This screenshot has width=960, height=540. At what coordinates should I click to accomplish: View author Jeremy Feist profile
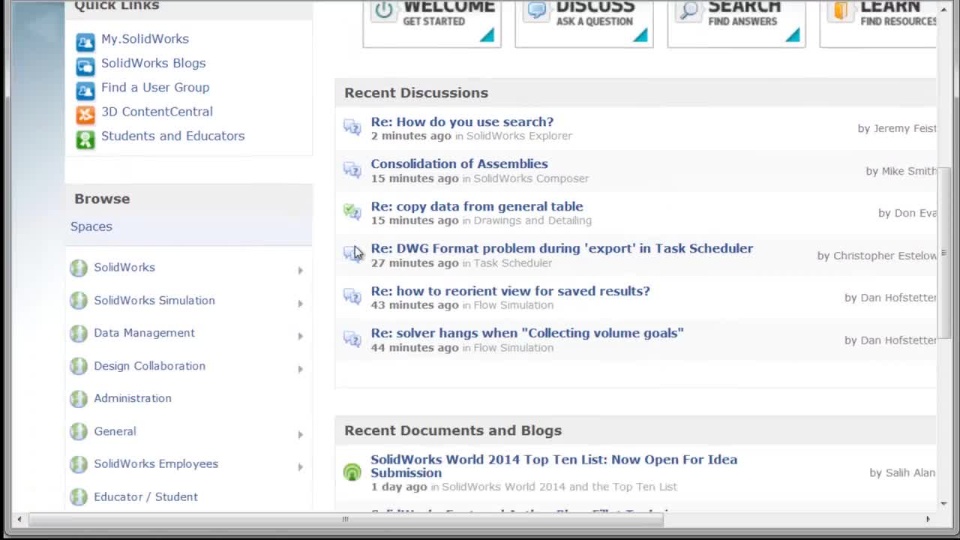[905, 129]
